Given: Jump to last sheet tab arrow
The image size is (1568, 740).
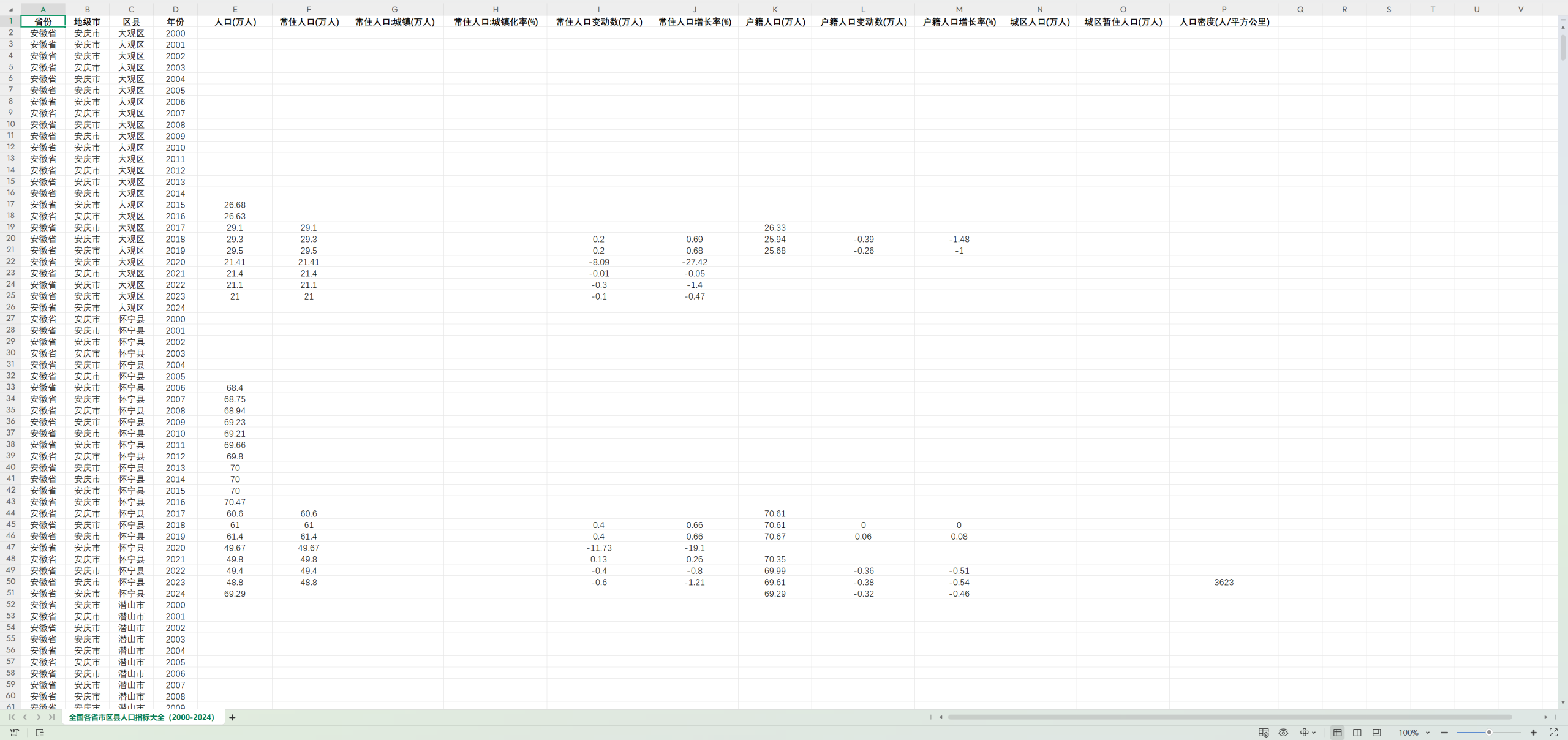Looking at the screenshot, I should point(52,717).
